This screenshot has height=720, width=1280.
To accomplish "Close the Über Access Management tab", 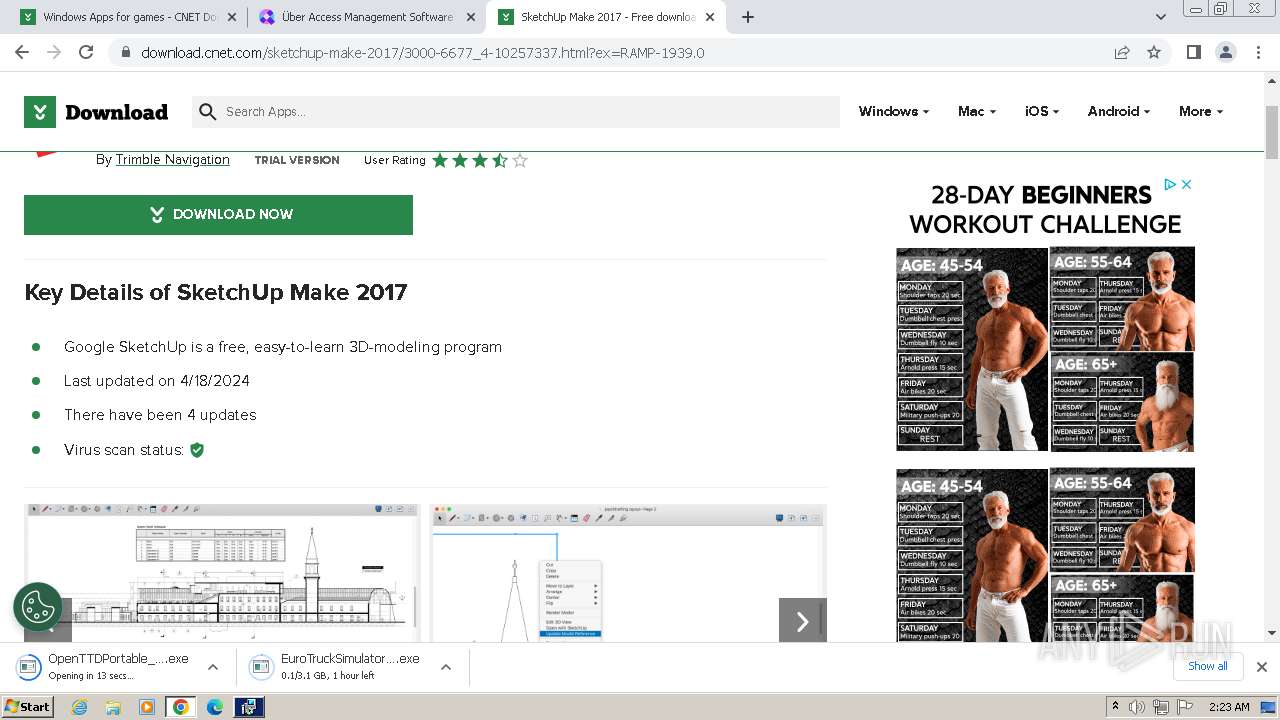I will coord(471,17).
